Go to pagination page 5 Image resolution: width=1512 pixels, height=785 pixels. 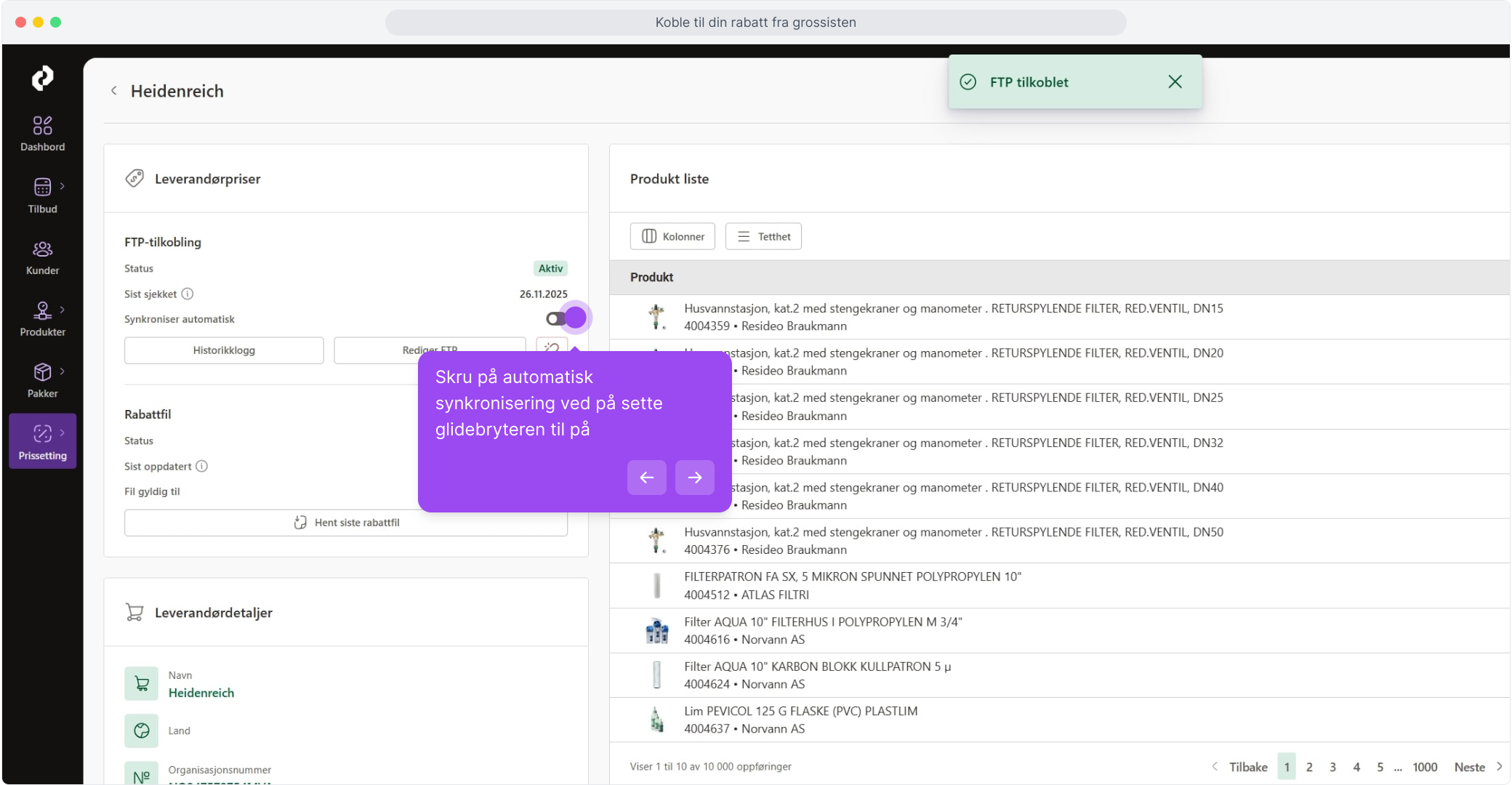coord(1380,767)
